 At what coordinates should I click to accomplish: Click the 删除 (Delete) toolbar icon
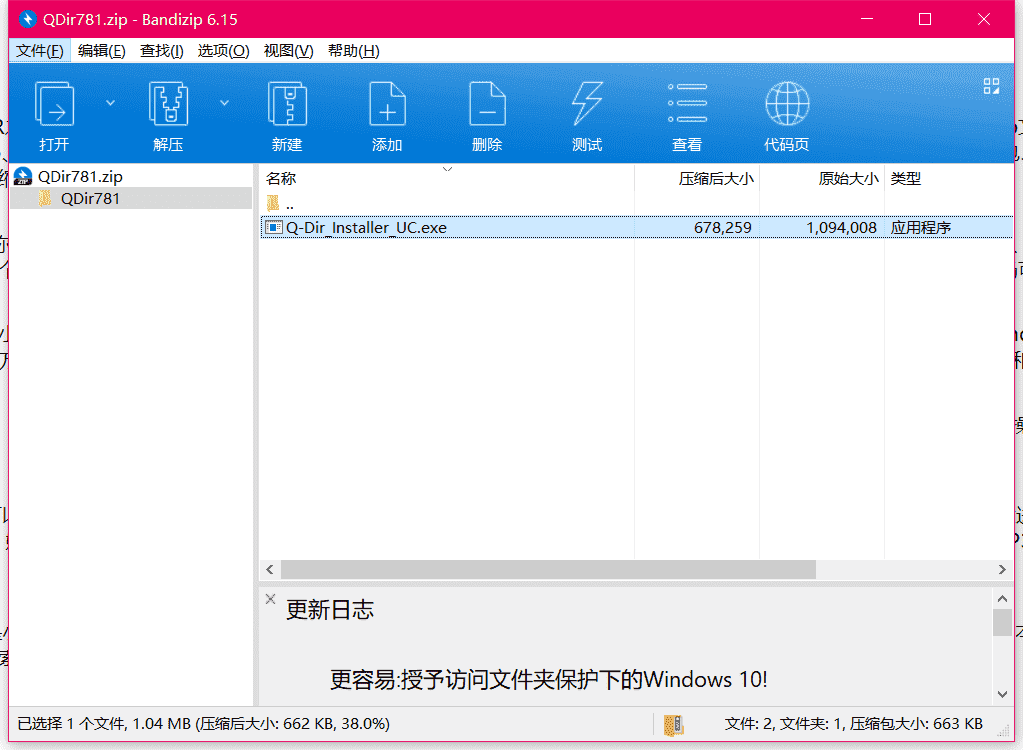[487, 104]
